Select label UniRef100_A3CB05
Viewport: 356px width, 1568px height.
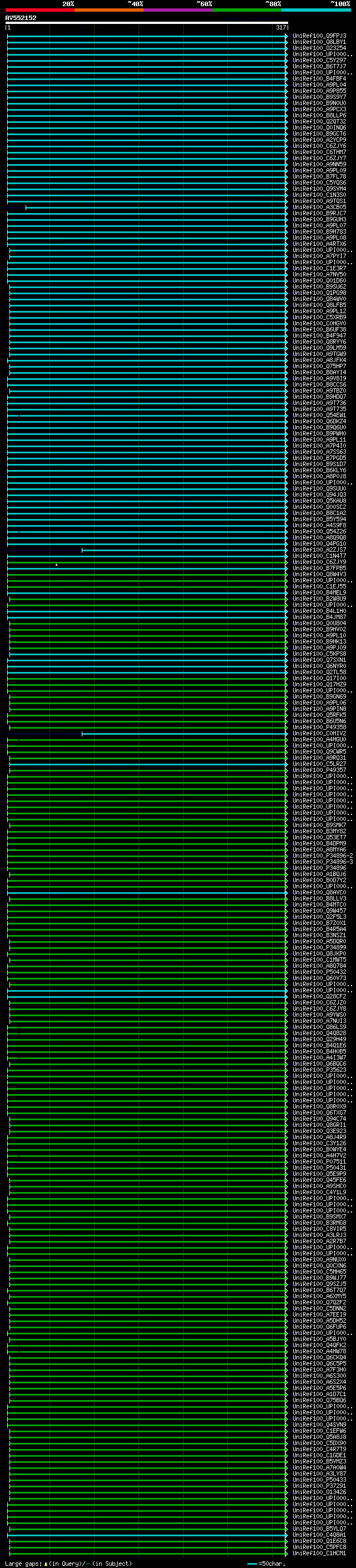click(319, 207)
